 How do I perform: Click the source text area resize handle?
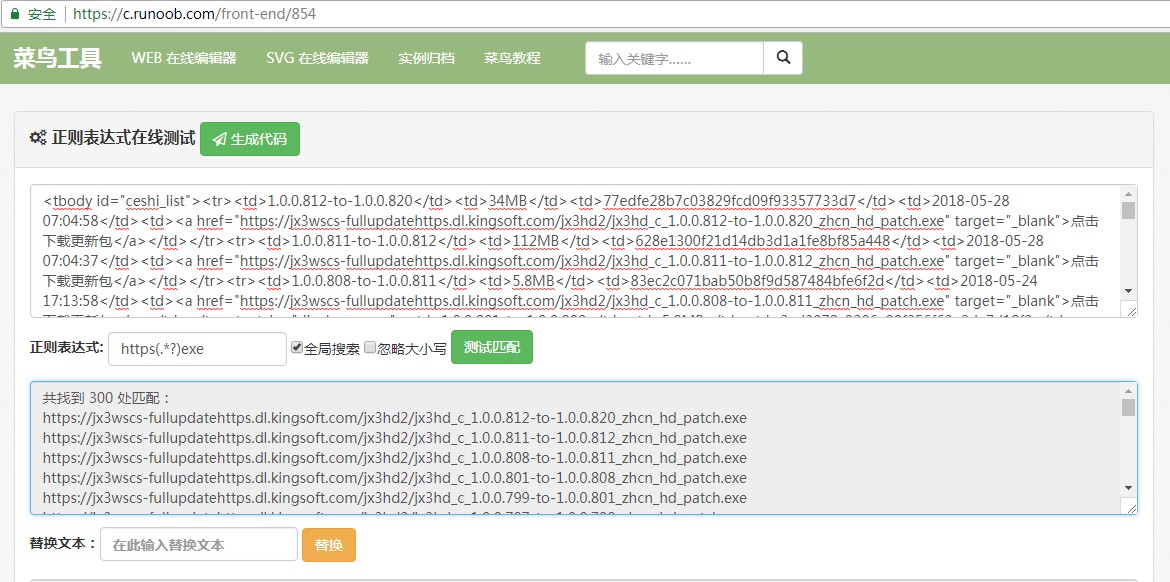coord(1130,310)
